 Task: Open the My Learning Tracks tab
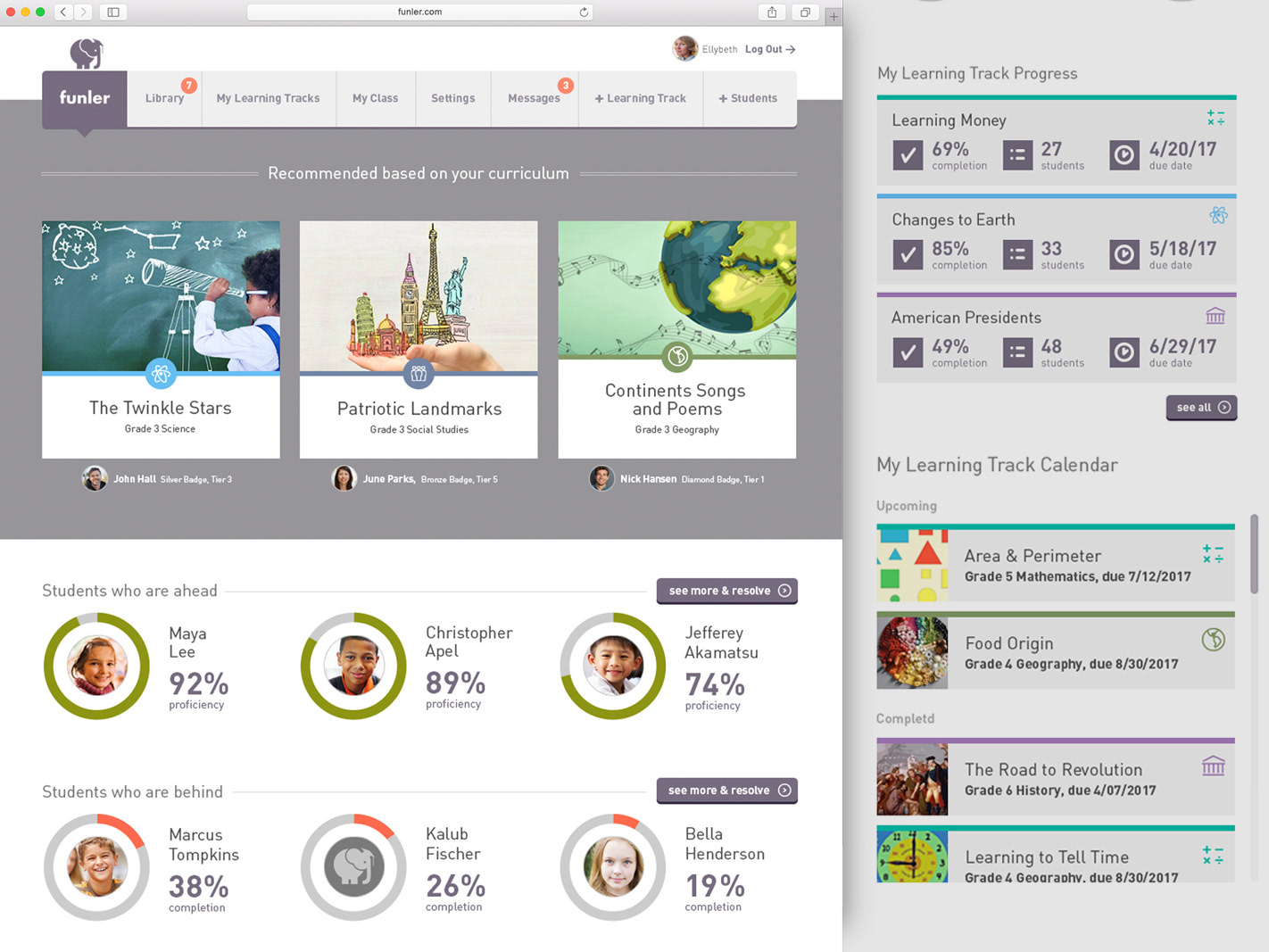[x=268, y=98]
